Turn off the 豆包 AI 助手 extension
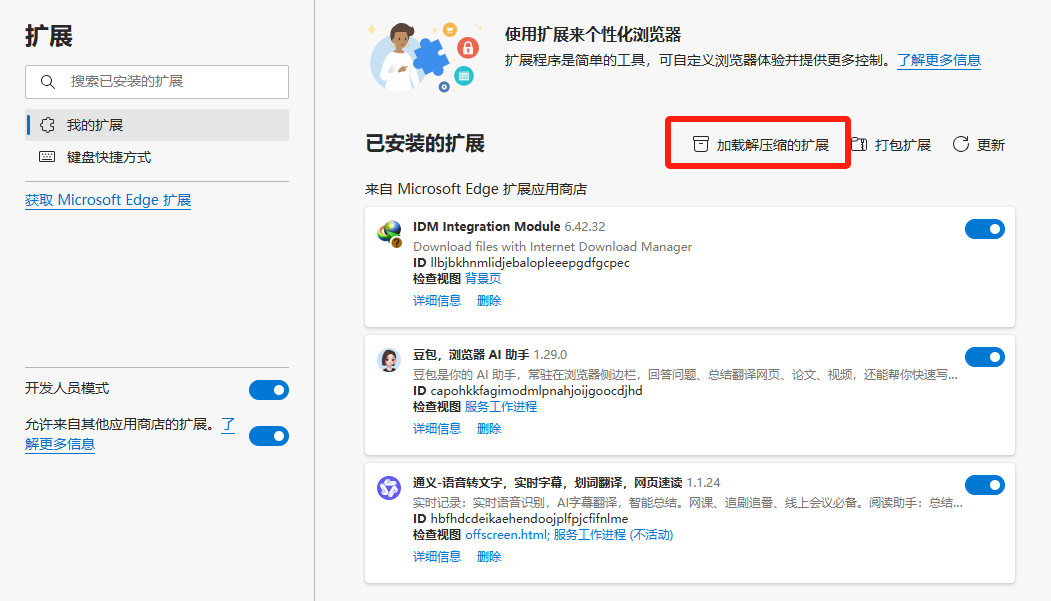This screenshot has width=1051, height=601. click(x=985, y=356)
